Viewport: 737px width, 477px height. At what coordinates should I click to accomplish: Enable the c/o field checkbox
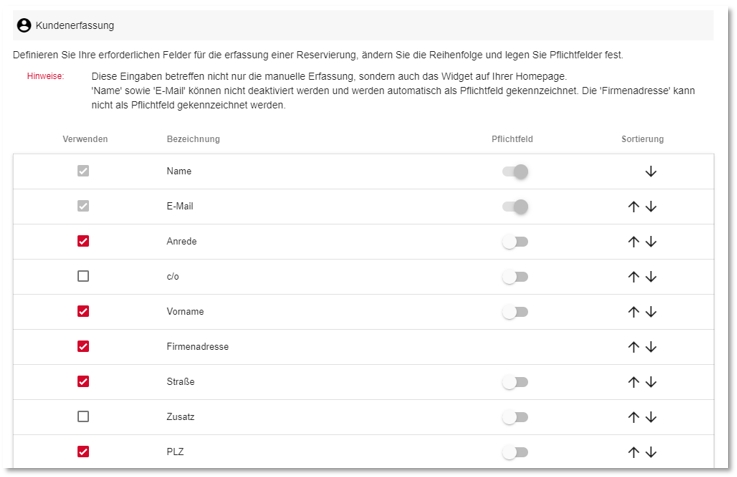tap(83, 276)
